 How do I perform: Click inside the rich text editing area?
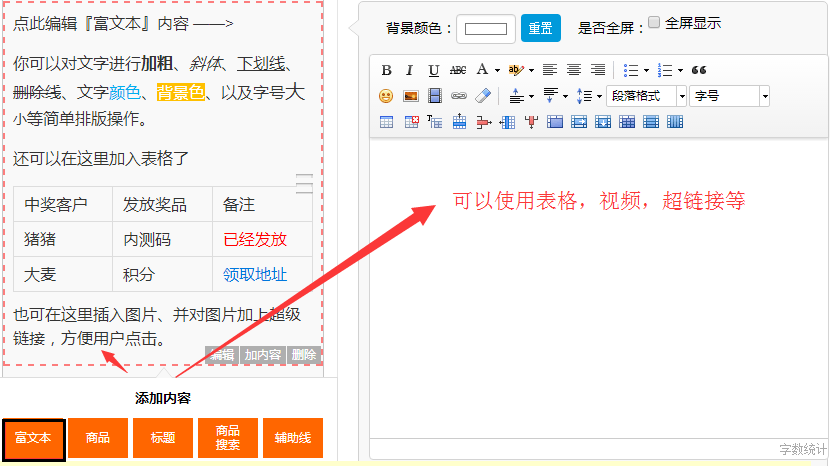point(599,289)
